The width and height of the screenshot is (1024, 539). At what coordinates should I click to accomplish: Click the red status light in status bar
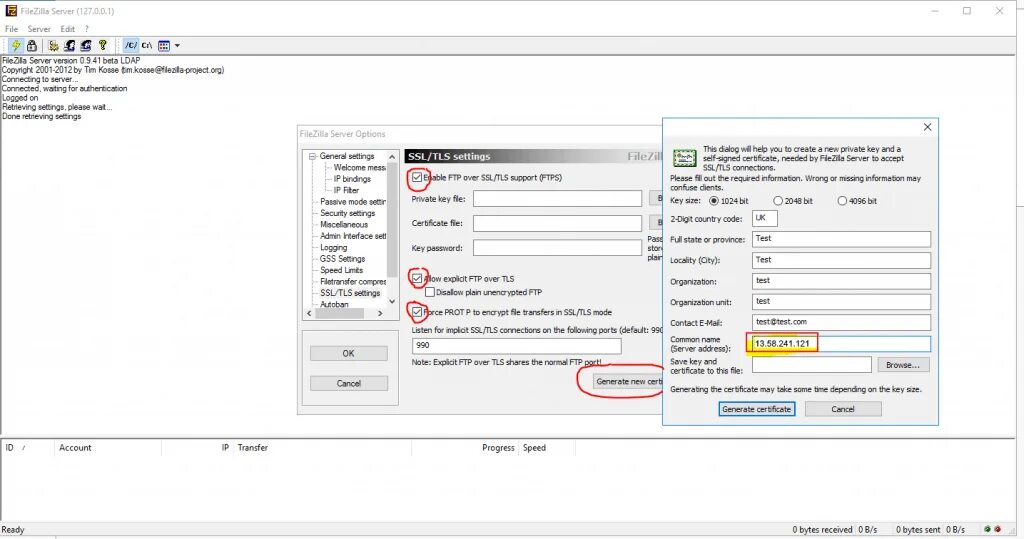click(x=997, y=529)
